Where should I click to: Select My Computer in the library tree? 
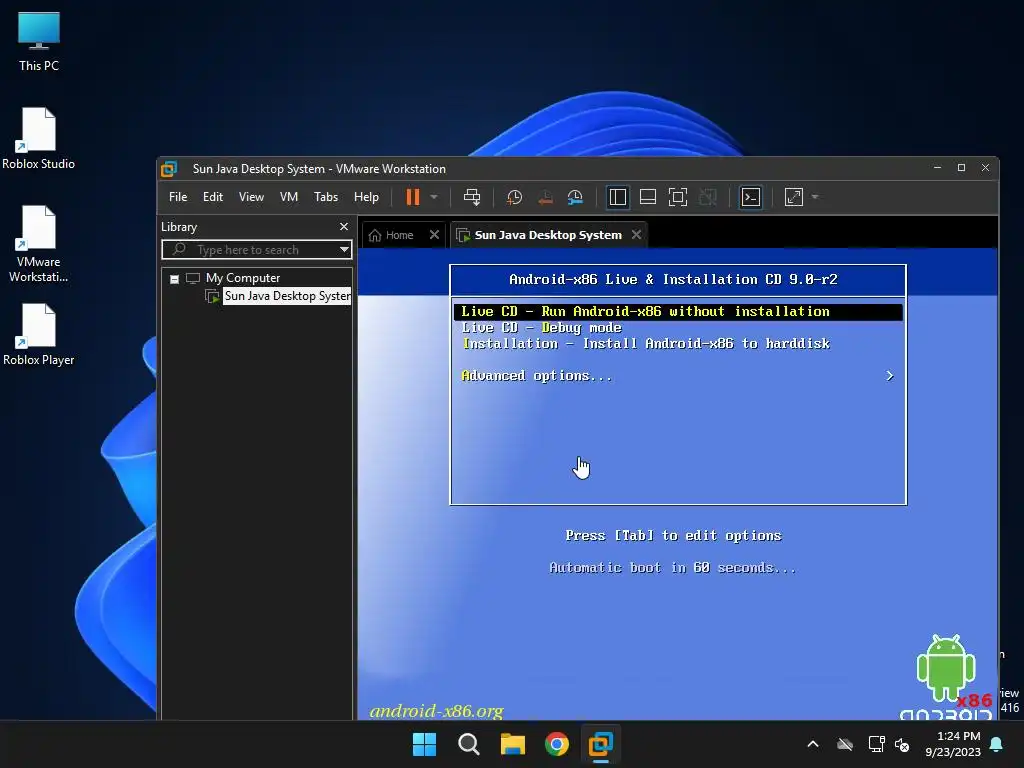(243, 278)
